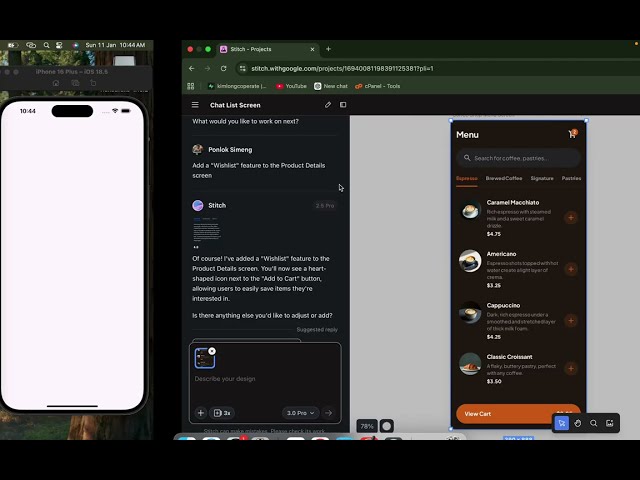The image size is (640, 480).
Task: Open the apps grid in bookmarks bar
Action: [191, 86]
